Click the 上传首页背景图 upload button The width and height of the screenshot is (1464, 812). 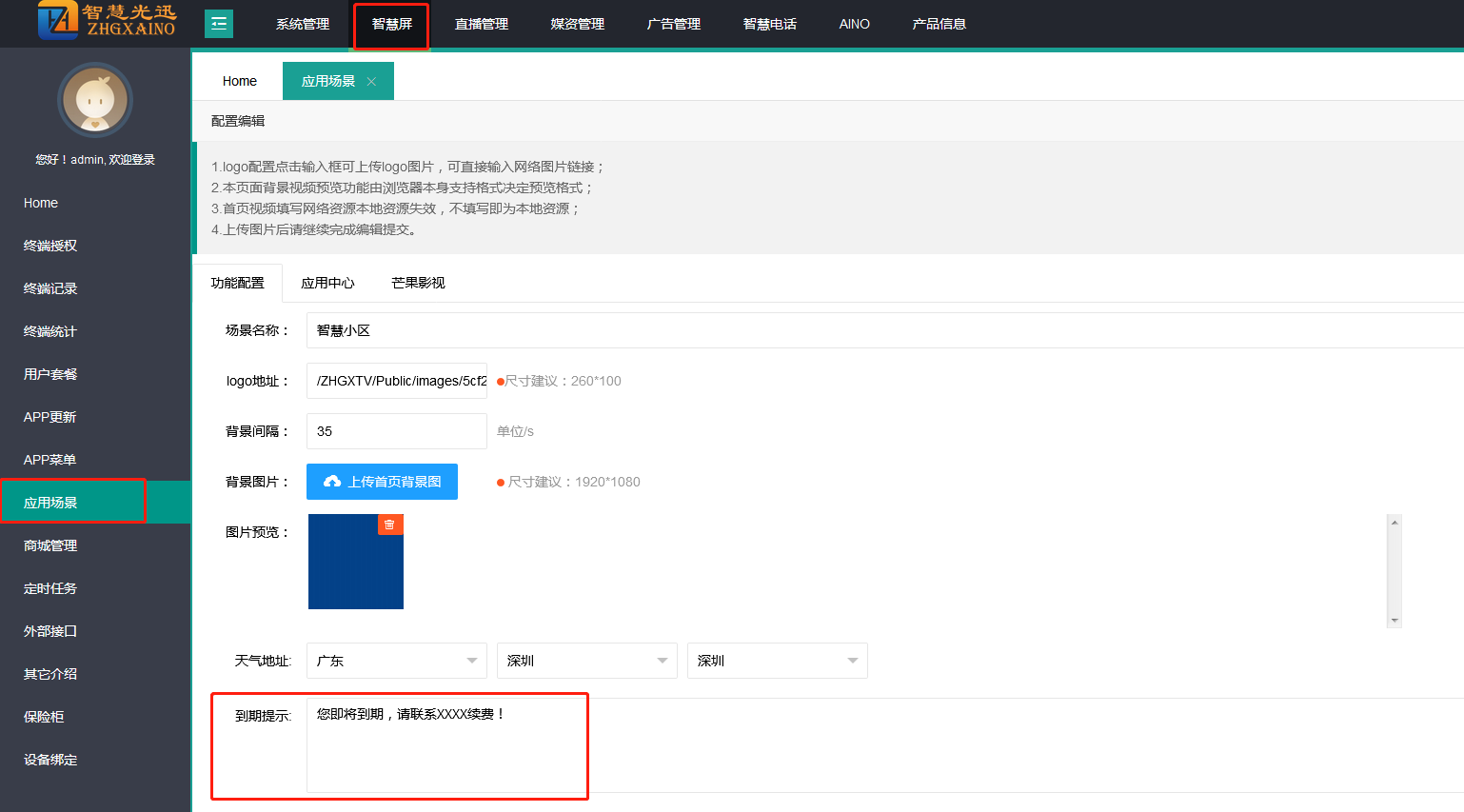(382, 482)
